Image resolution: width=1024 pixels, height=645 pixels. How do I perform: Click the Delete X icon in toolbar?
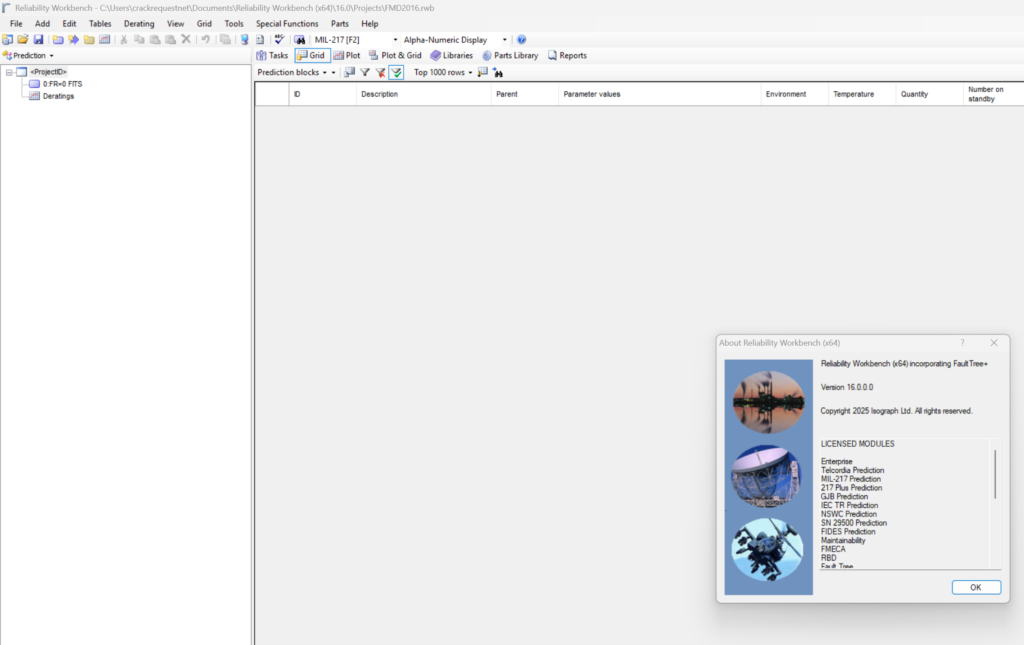(x=186, y=40)
